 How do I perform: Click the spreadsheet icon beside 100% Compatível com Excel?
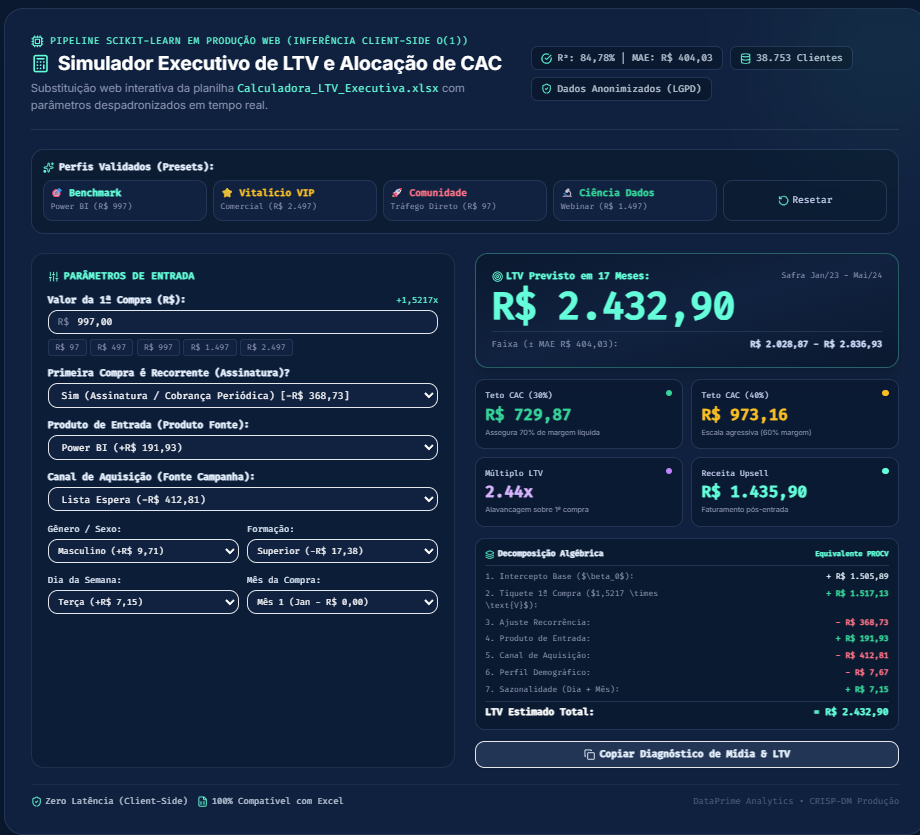pos(202,802)
